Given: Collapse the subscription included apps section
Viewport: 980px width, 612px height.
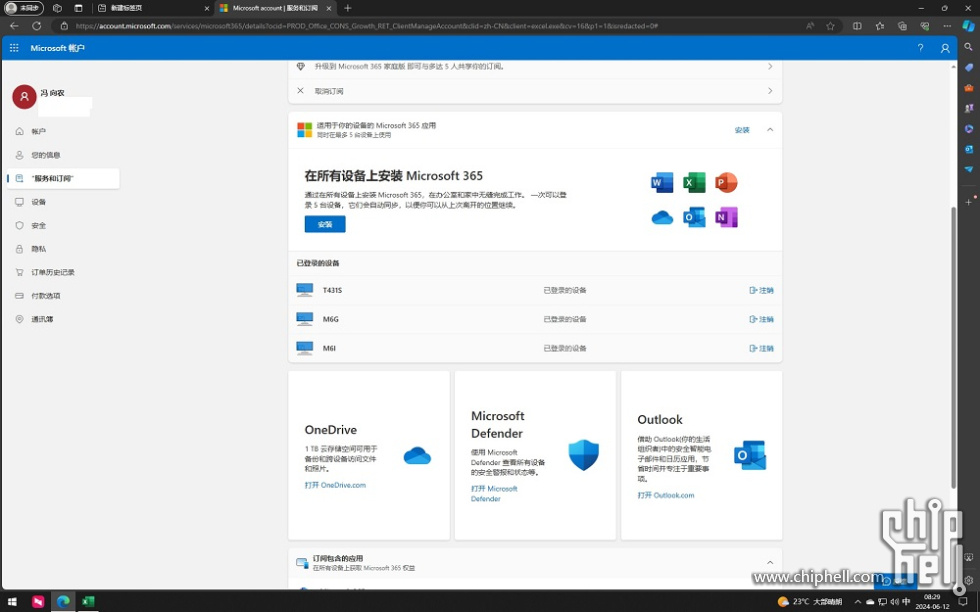Looking at the screenshot, I should (770, 563).
